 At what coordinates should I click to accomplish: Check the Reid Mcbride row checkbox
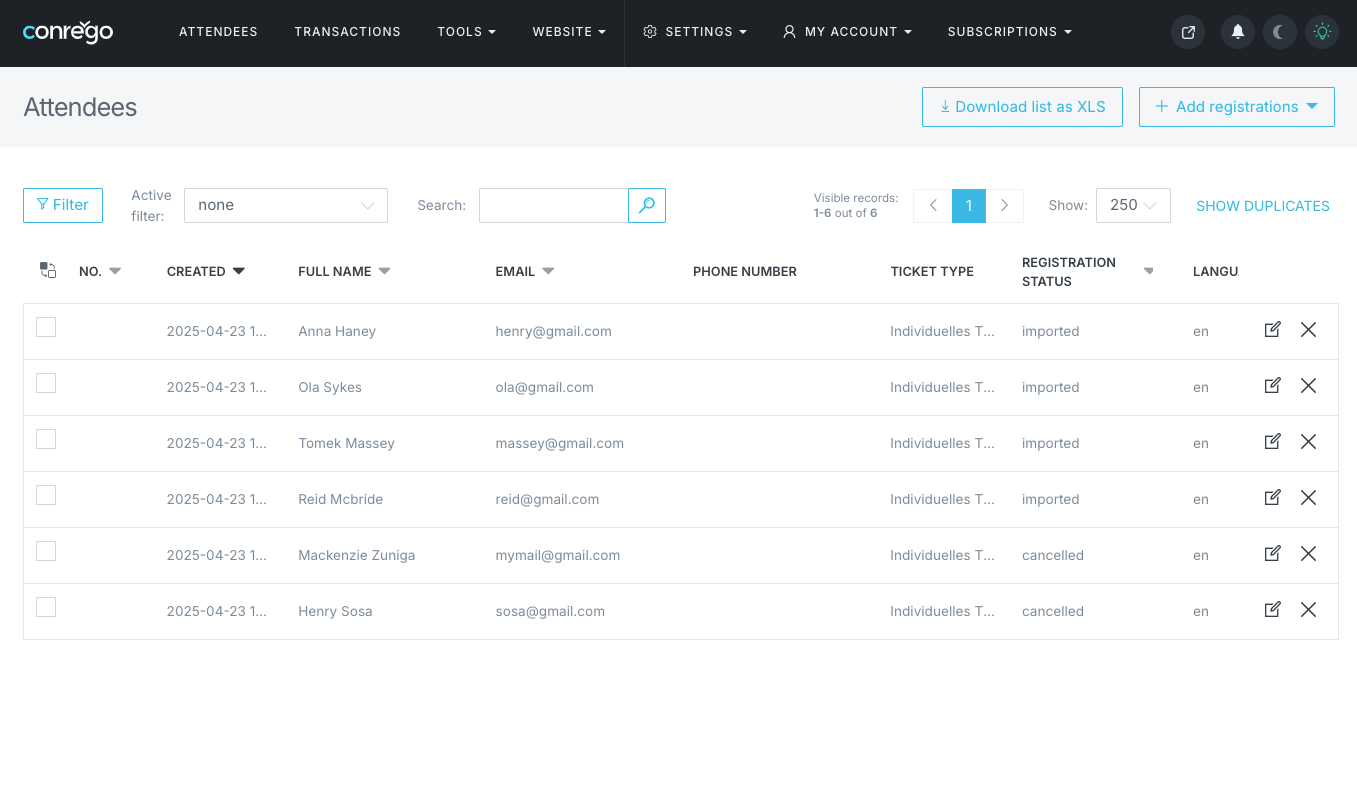(x=46, y=495)
